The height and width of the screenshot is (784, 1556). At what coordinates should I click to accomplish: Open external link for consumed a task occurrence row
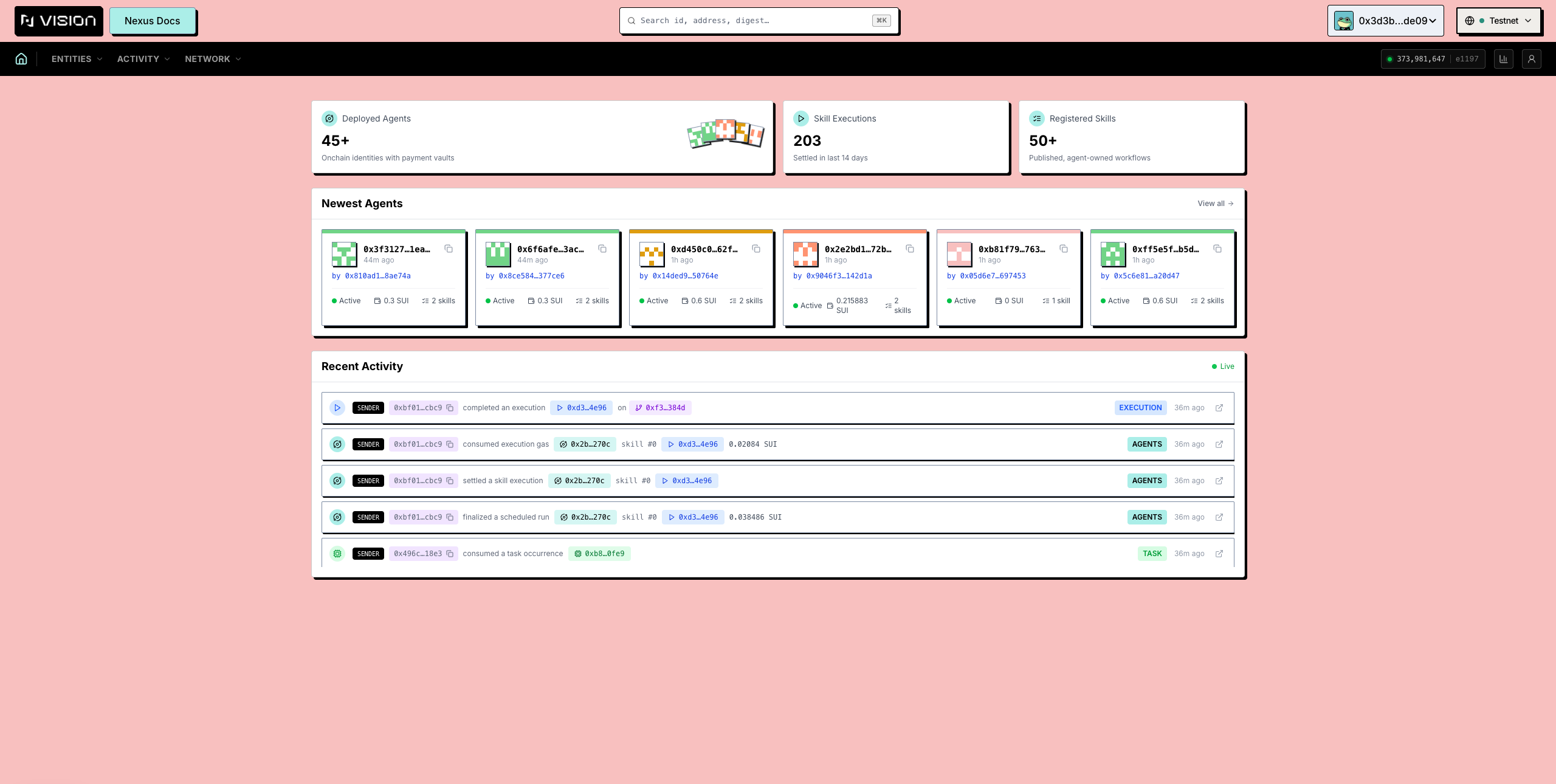pyautogui.click(x=1219, y=554)
